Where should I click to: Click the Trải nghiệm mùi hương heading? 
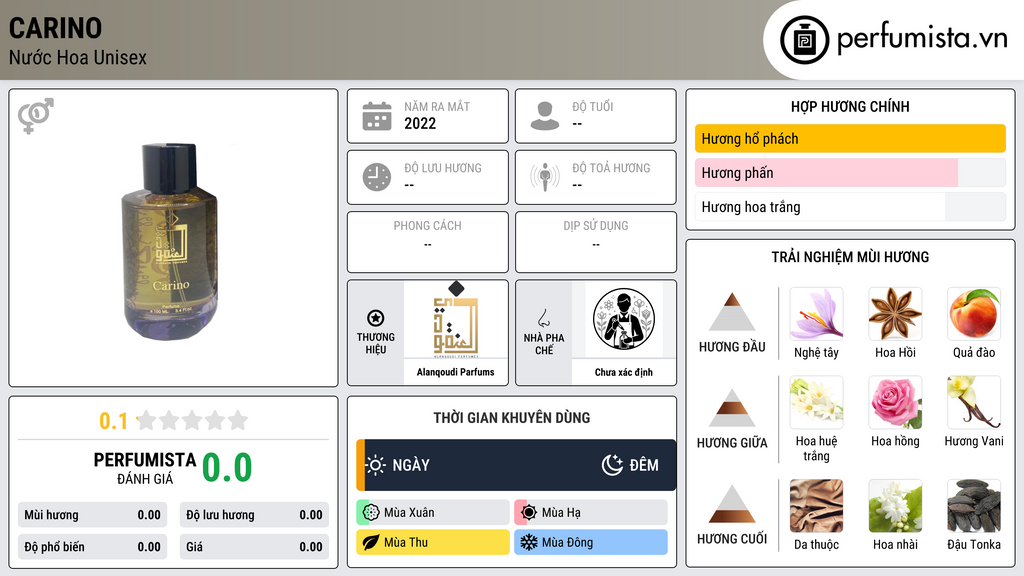click(x=850, y=257)
